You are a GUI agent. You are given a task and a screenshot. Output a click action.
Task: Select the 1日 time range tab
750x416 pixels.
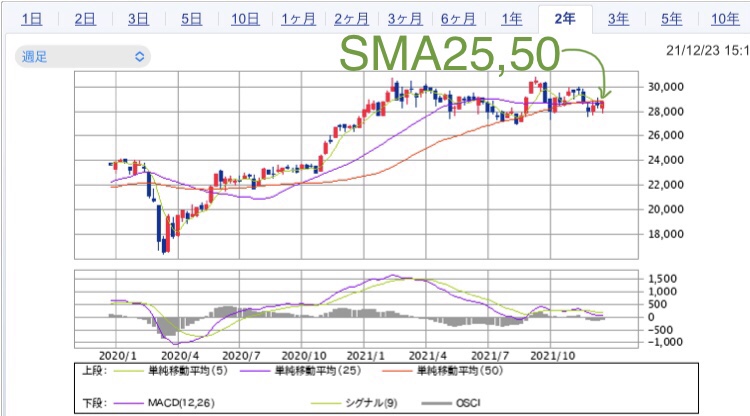pos(31,19)
